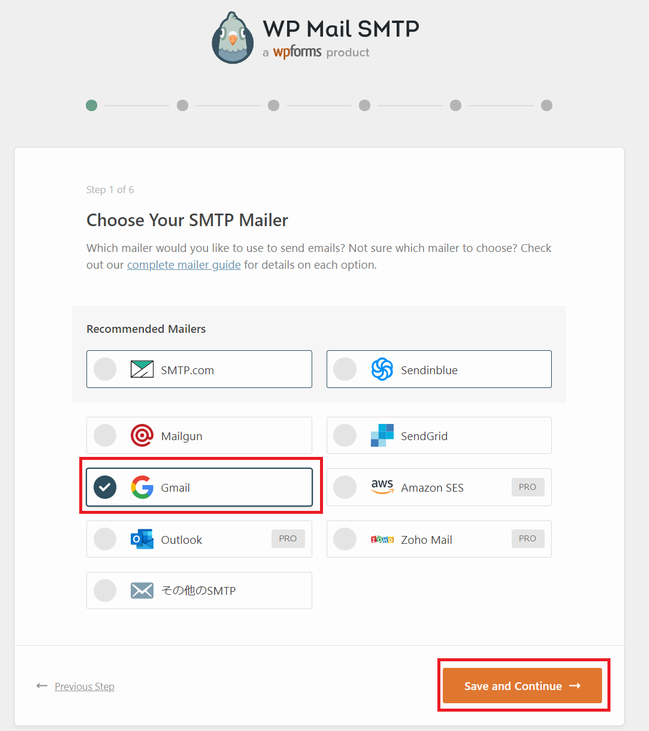The height and width of the screenshot is (731, 649).
Task: Click the last step indicator dot
Action: pos(547,105)
